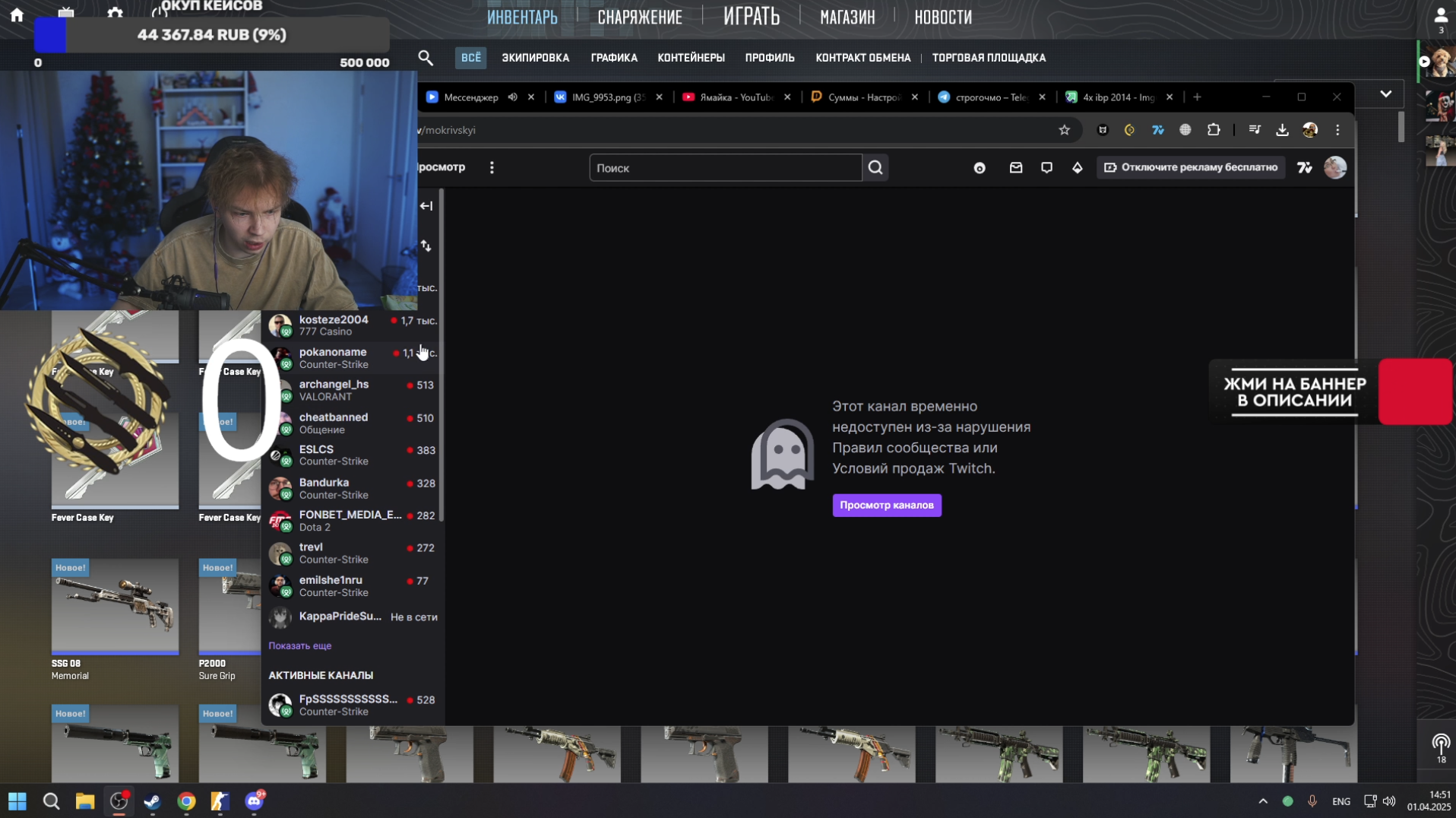Screen dimensions: 1456x818
Task: Open the Chrome extensions puzzle icon
Action: click(x=1214, y=130)
